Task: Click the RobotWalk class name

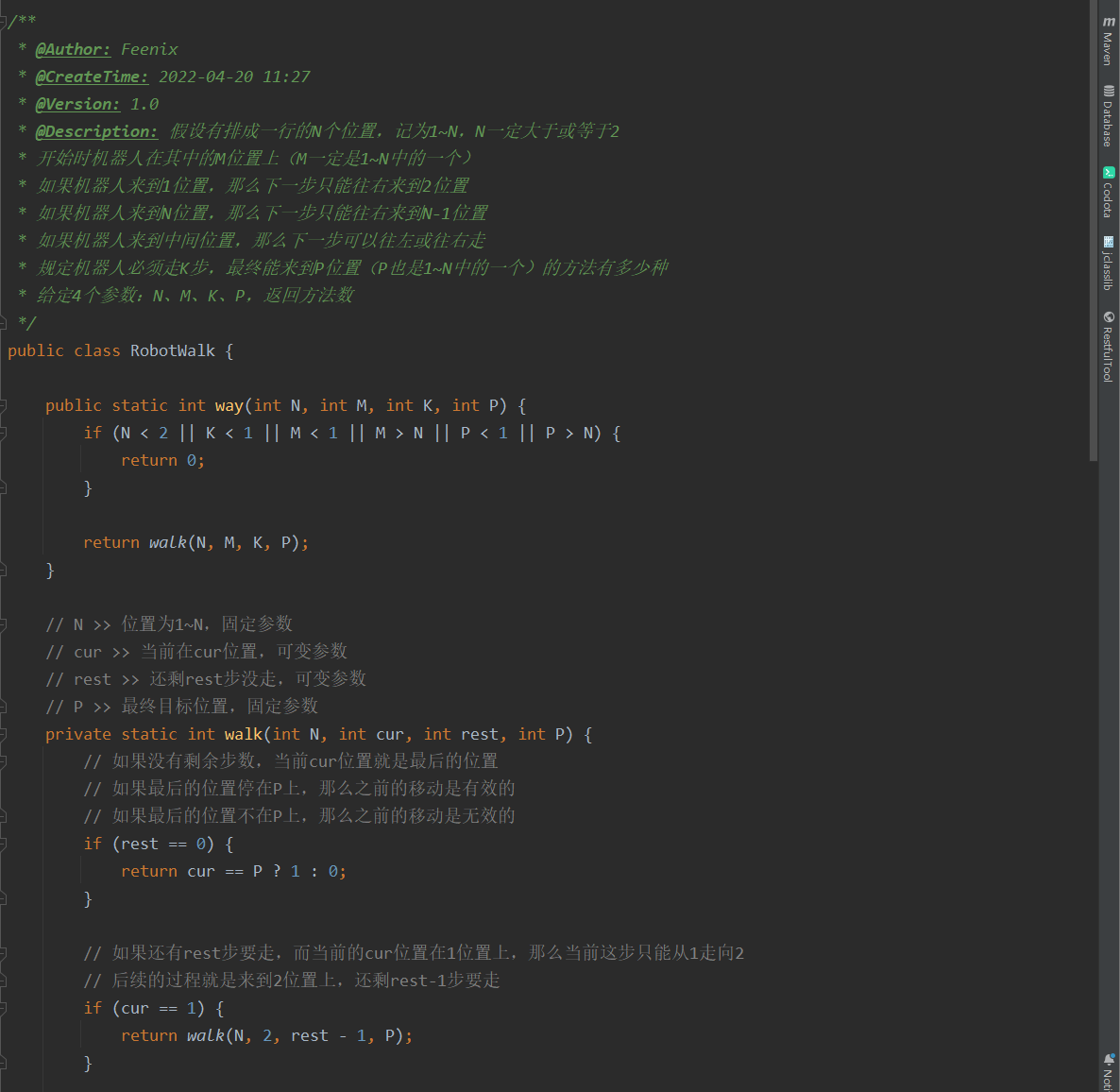Action: coord(172,350)
